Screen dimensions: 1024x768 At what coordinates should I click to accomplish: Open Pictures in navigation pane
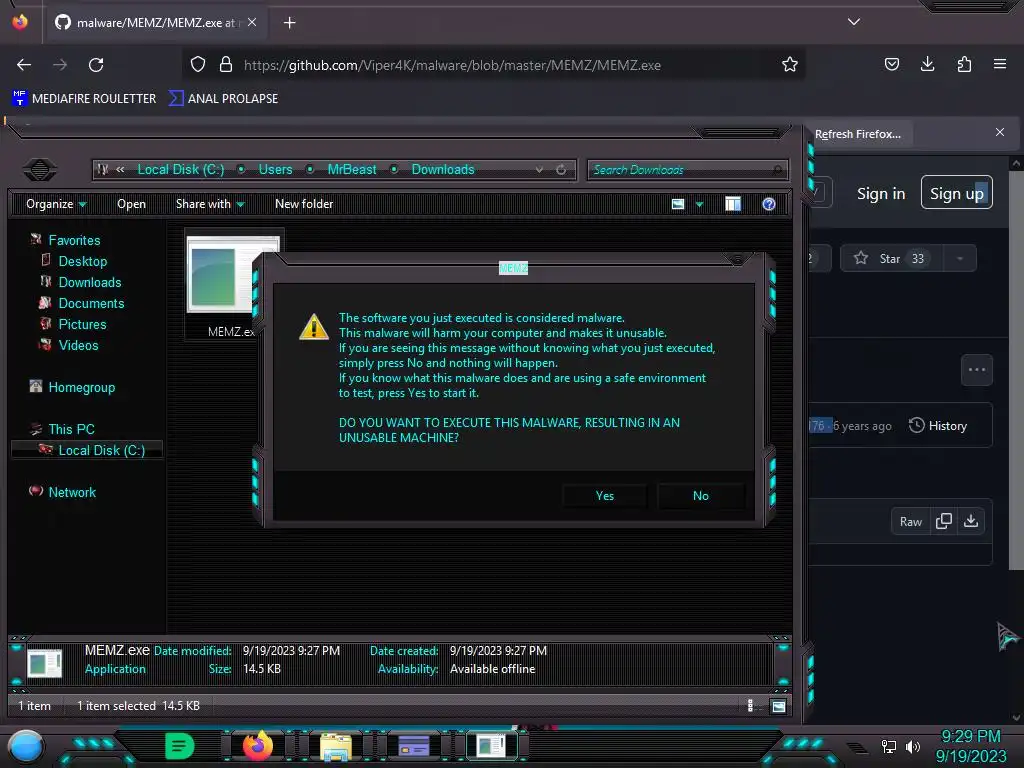pyautogui.click(x=82, y=324)
